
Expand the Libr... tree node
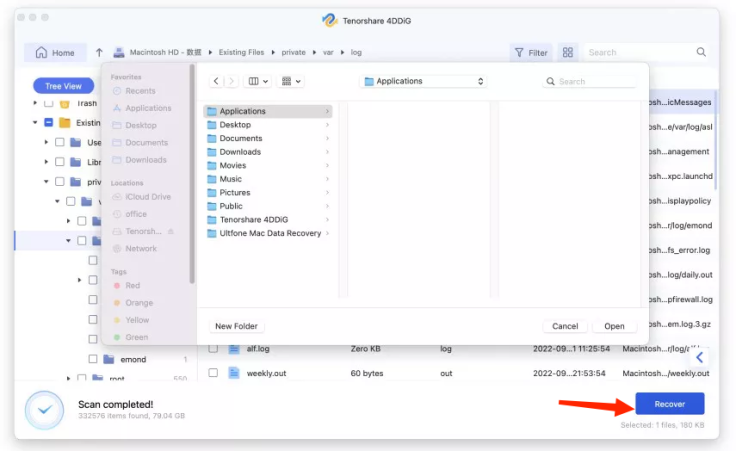click(46, 162)
